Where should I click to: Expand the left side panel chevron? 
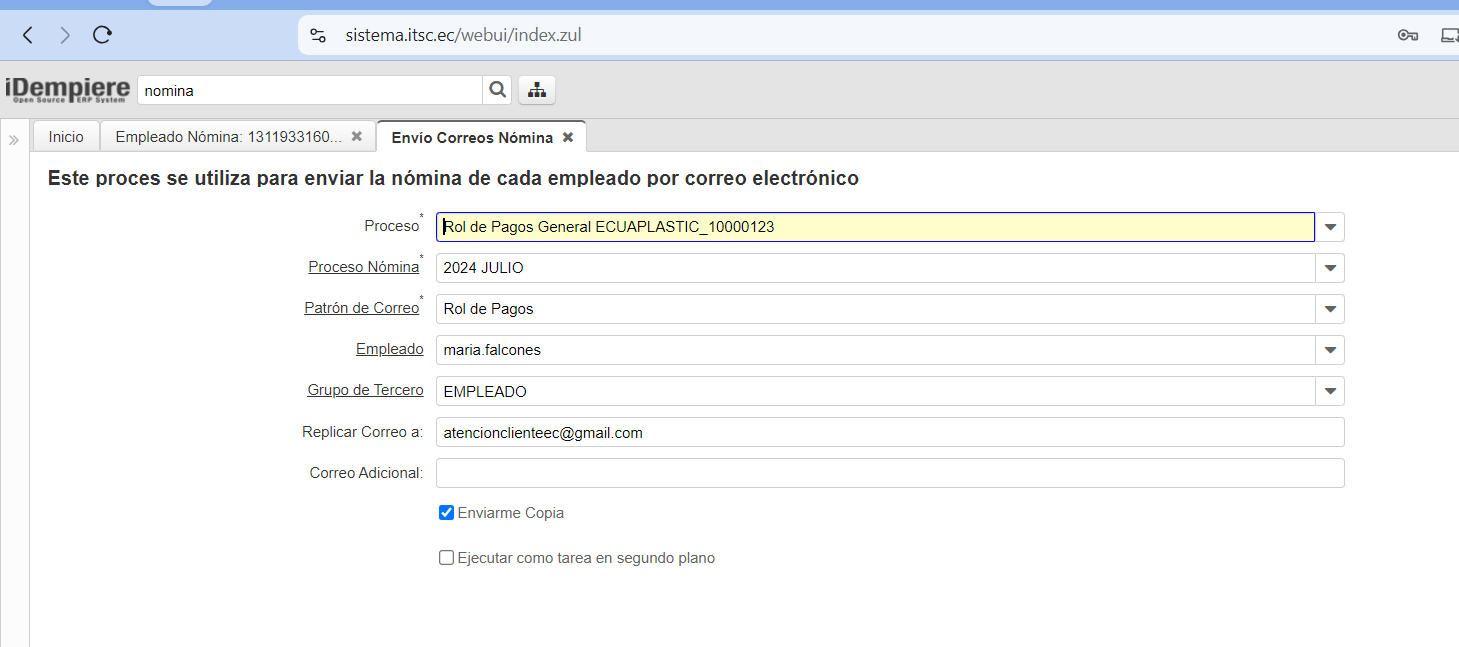[14, 140]
